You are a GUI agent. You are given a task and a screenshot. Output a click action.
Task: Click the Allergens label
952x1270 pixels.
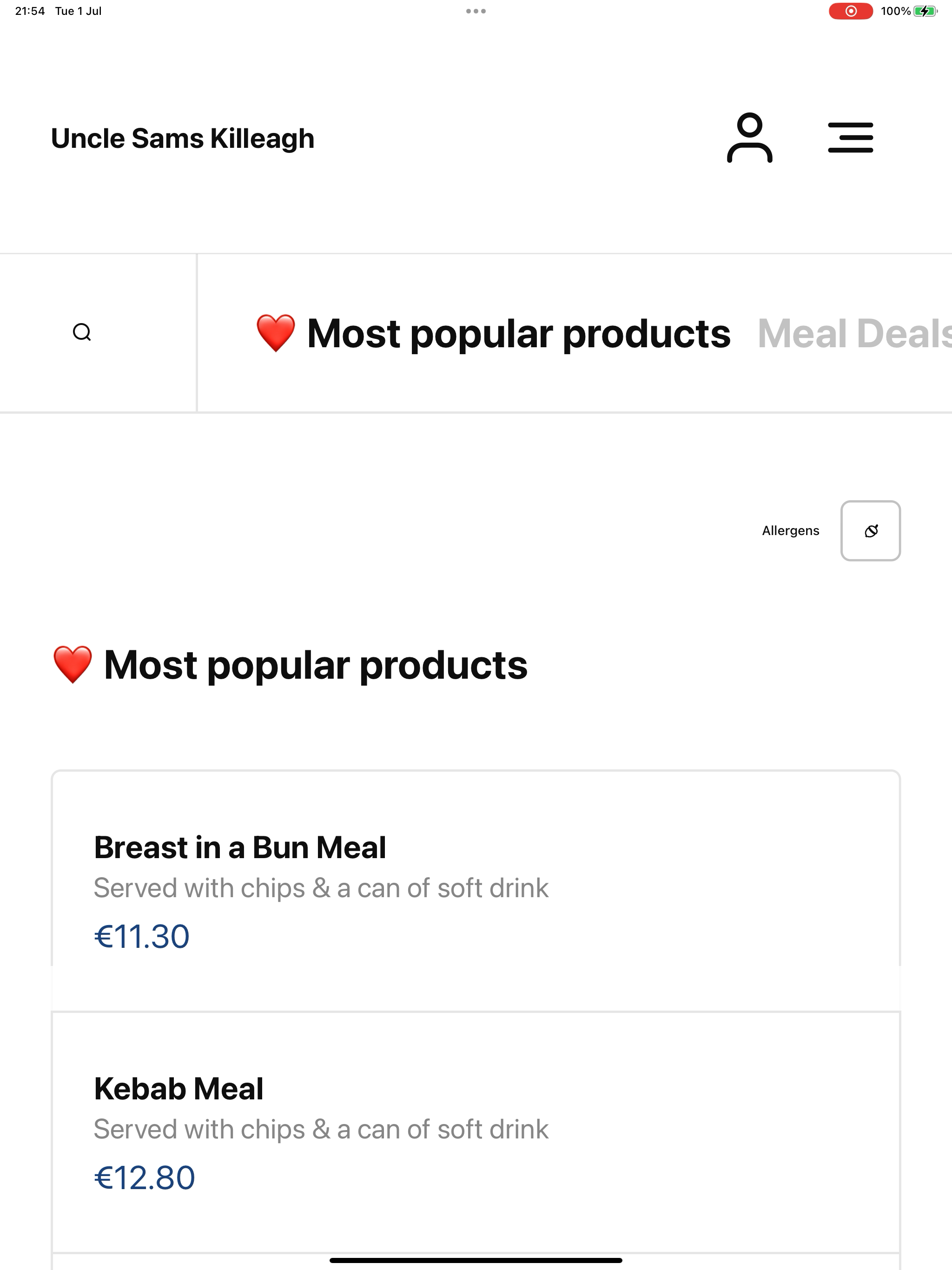click(790, 530)
